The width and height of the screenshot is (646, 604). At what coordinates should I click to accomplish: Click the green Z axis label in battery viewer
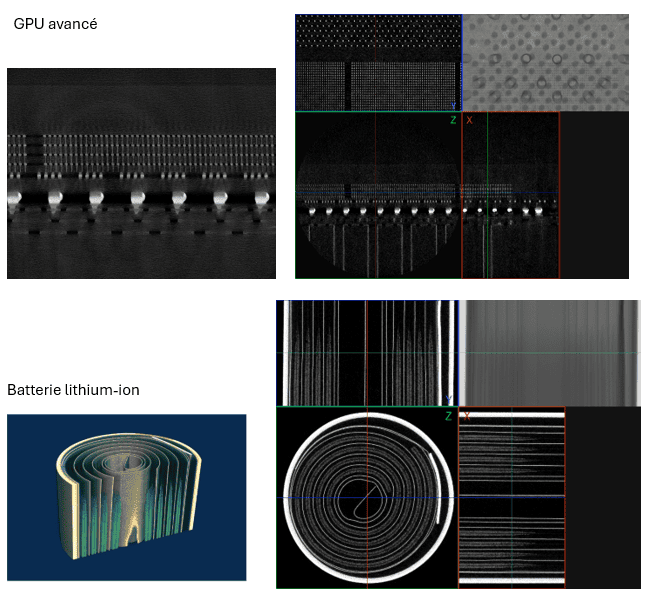pyautogui.click(x=449, y=415)
